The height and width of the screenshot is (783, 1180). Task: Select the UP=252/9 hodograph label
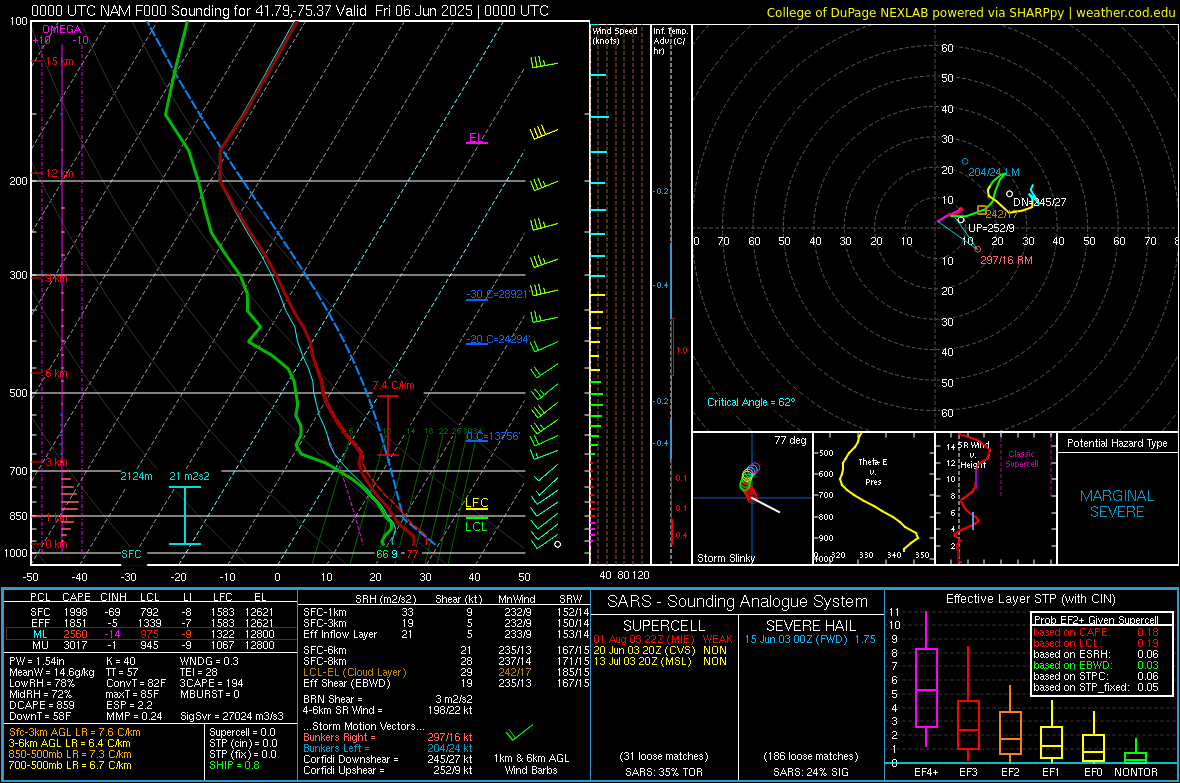[x=991, y=228]
